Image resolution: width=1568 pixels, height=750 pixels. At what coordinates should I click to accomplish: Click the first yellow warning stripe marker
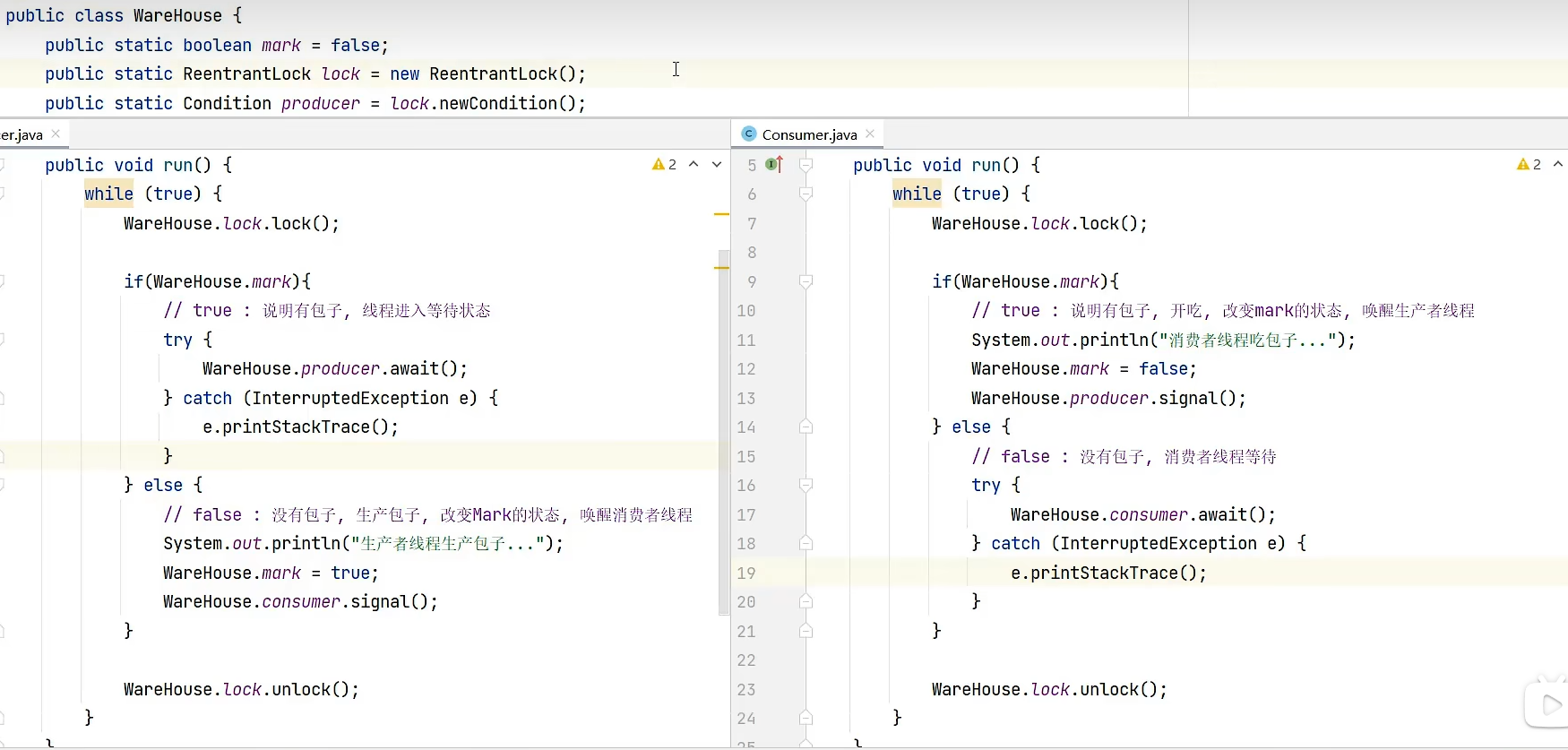(721, 215)
